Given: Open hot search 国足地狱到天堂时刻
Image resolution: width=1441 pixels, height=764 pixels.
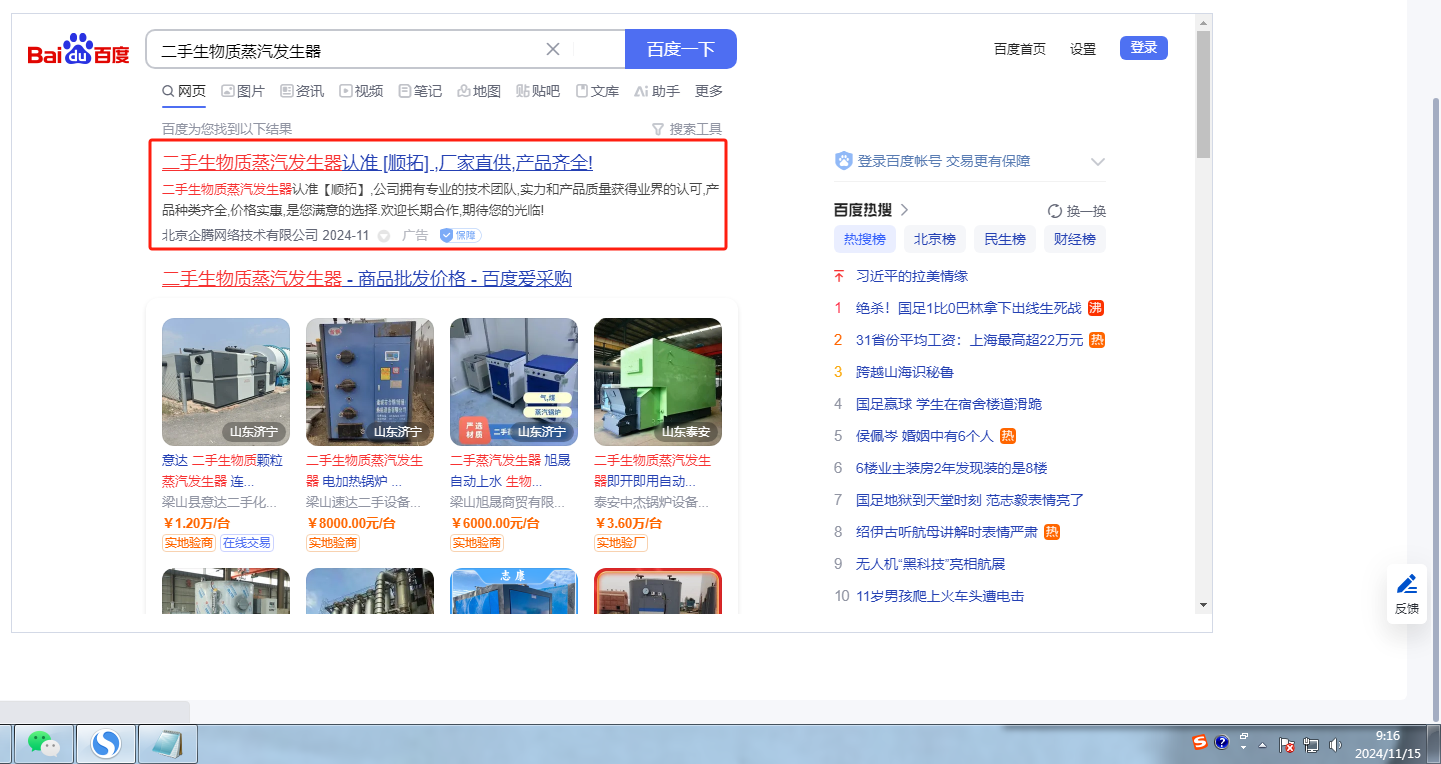Looking at the screenshot, I should 970,500.
